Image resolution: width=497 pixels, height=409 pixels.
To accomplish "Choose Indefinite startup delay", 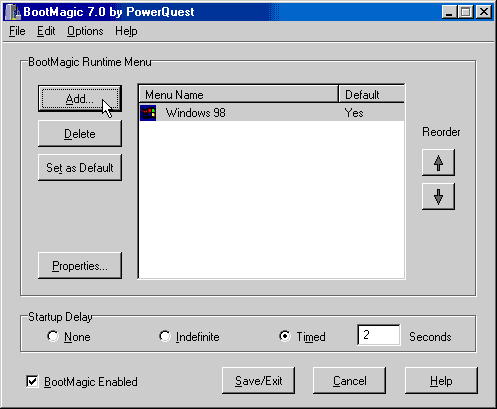I will 165,336.
